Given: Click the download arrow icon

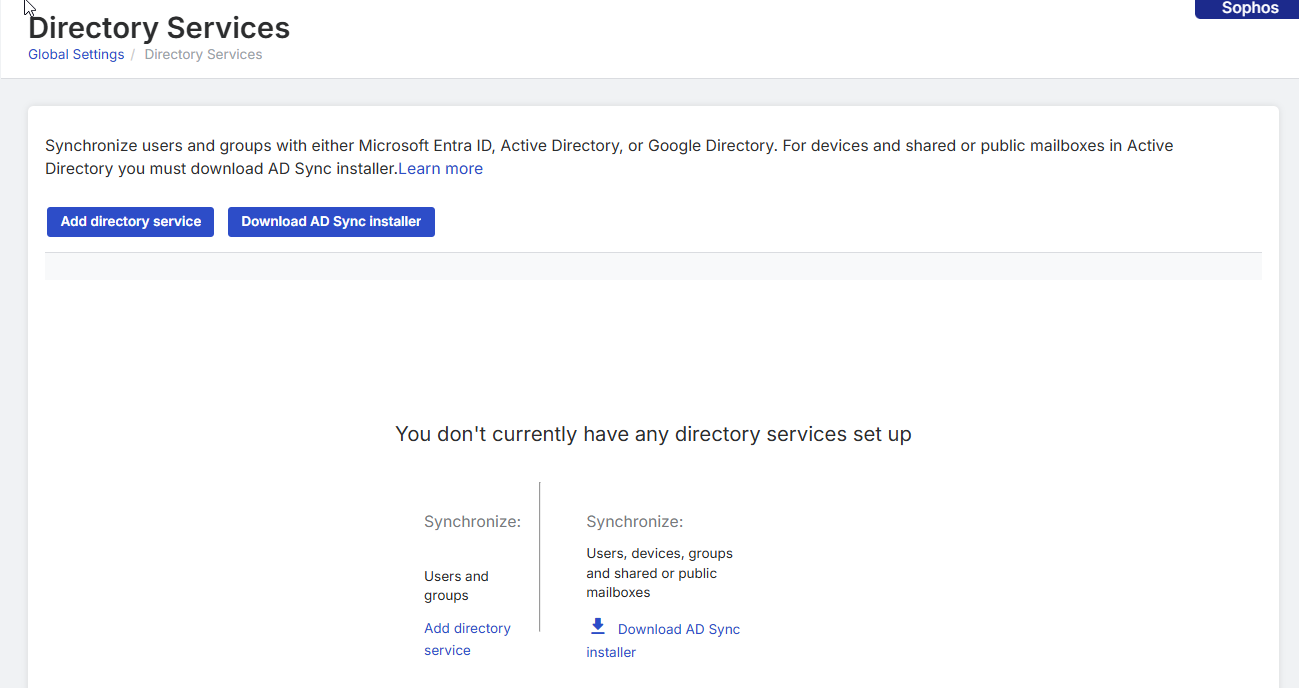Looking at the screenshot, I should click(x=598, y=626).
